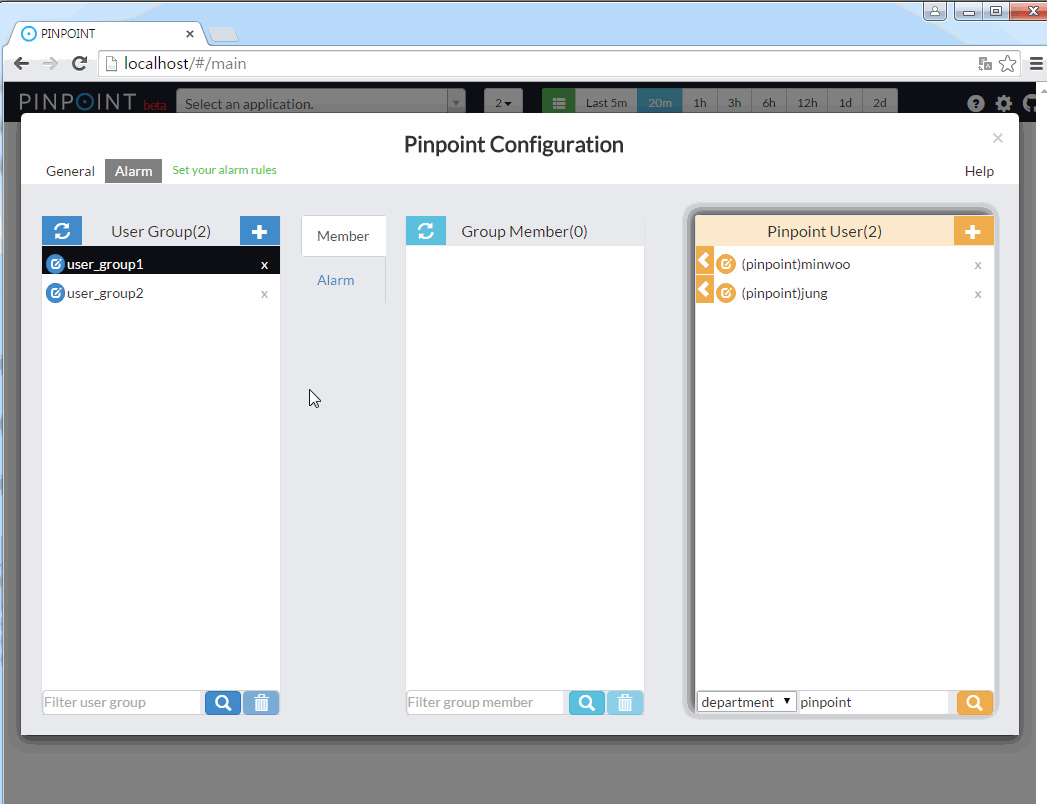Delete (pinpoint)minwoo with x

tap(977, 265)
